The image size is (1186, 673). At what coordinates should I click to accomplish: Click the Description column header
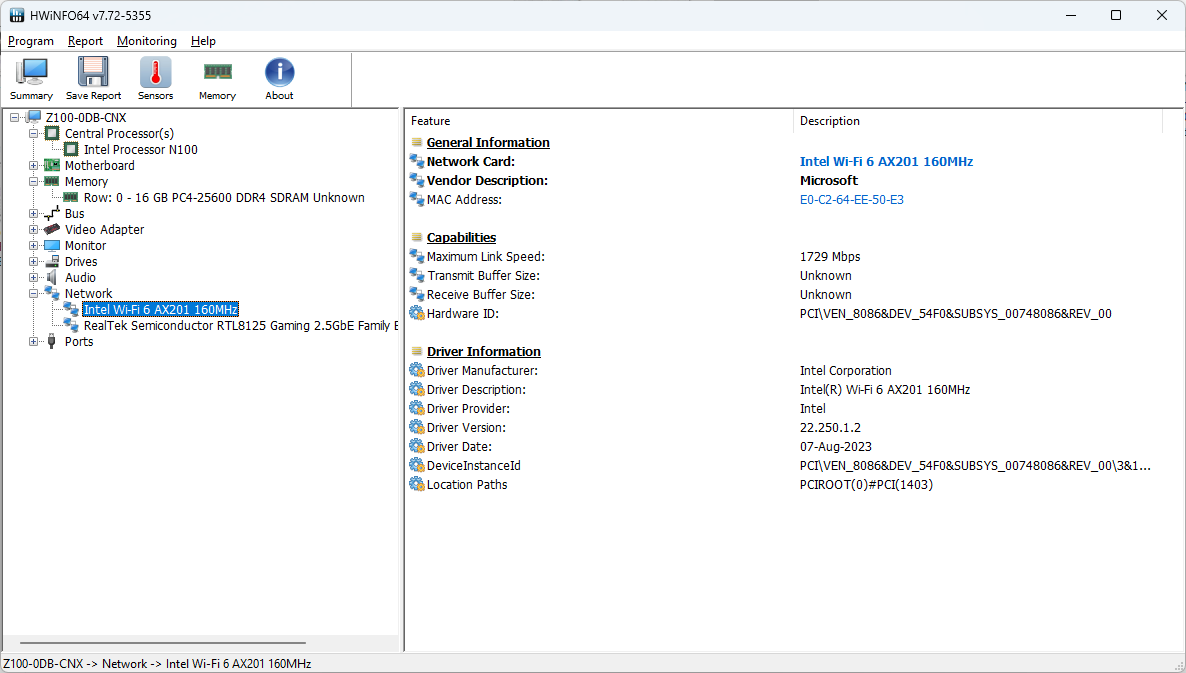click(x=978, y=121)
